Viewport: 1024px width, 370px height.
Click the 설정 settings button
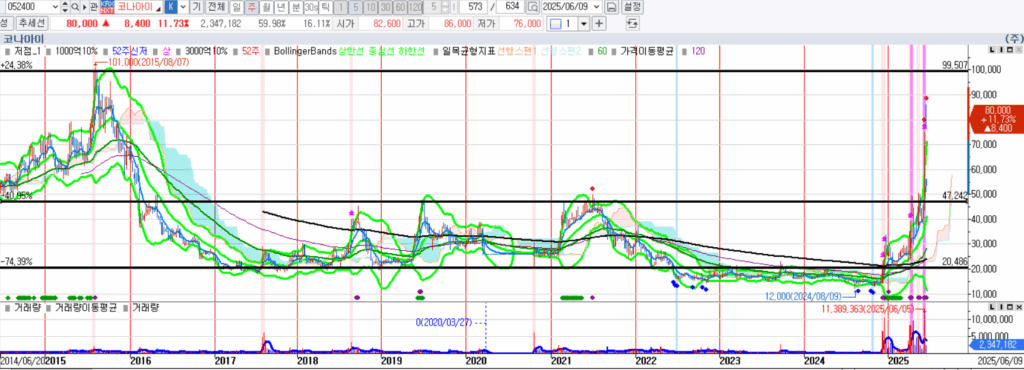tap(632, 7)
